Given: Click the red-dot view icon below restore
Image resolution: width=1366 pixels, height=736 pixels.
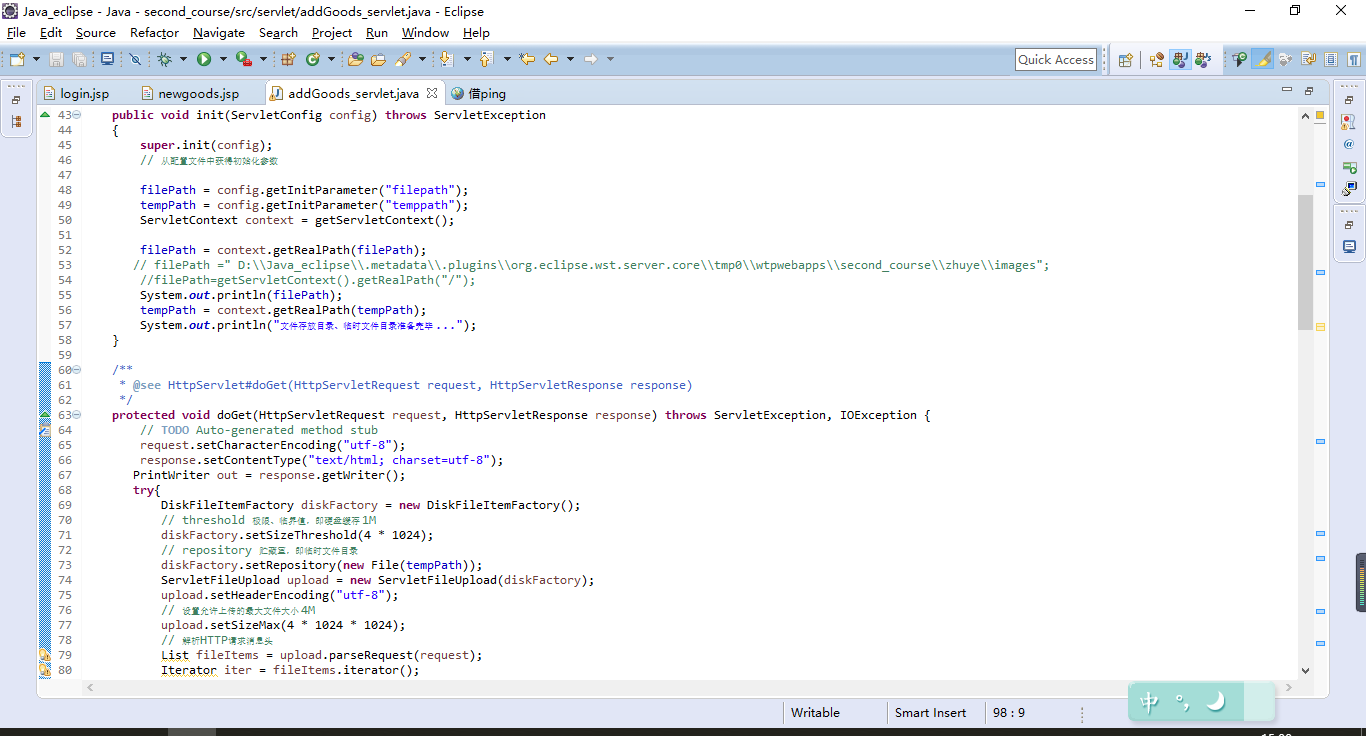Looking at the screenshot, I should 1349,122.
